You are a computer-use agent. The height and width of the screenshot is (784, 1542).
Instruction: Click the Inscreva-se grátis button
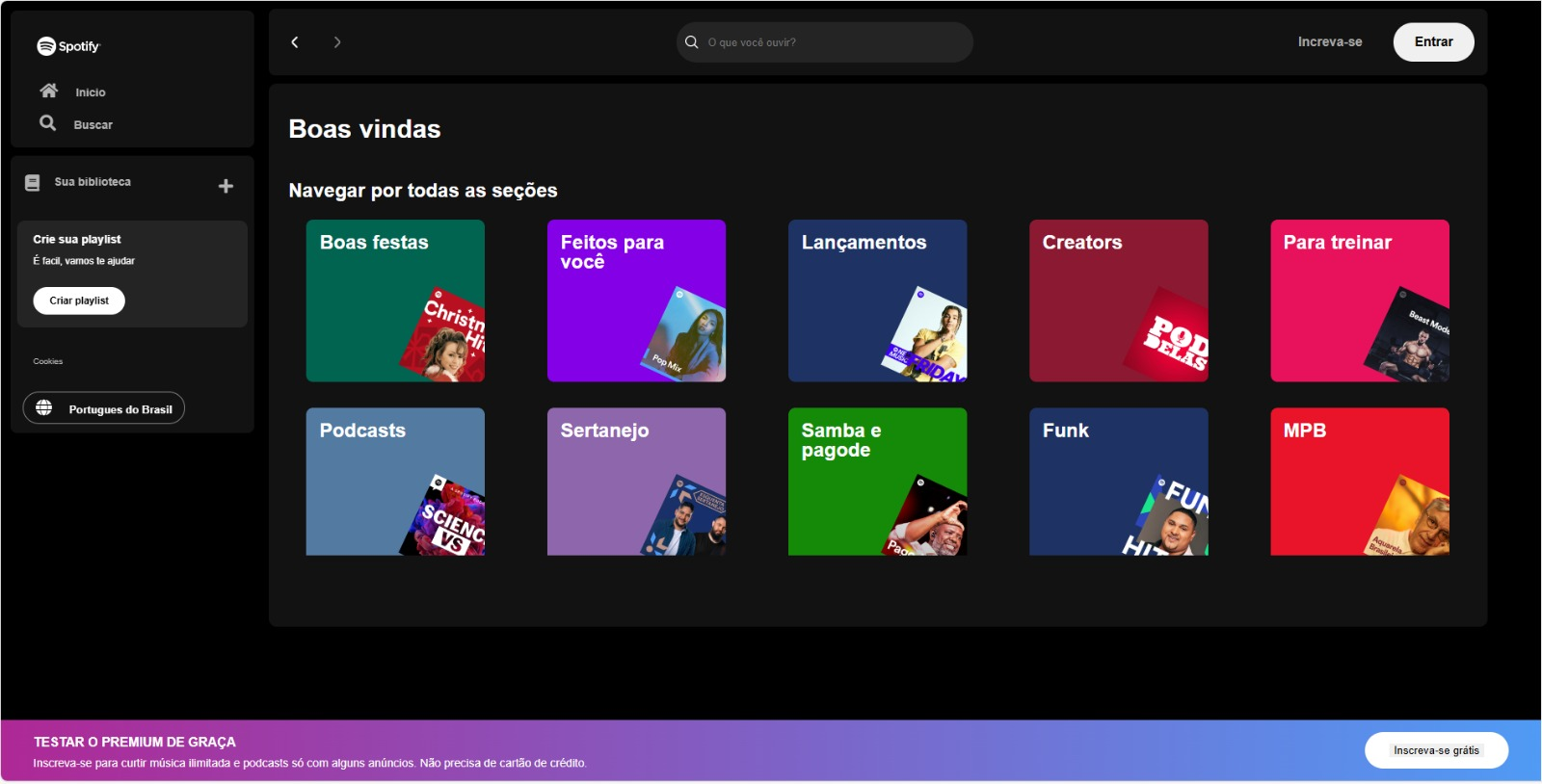(x=1436, y=750)
